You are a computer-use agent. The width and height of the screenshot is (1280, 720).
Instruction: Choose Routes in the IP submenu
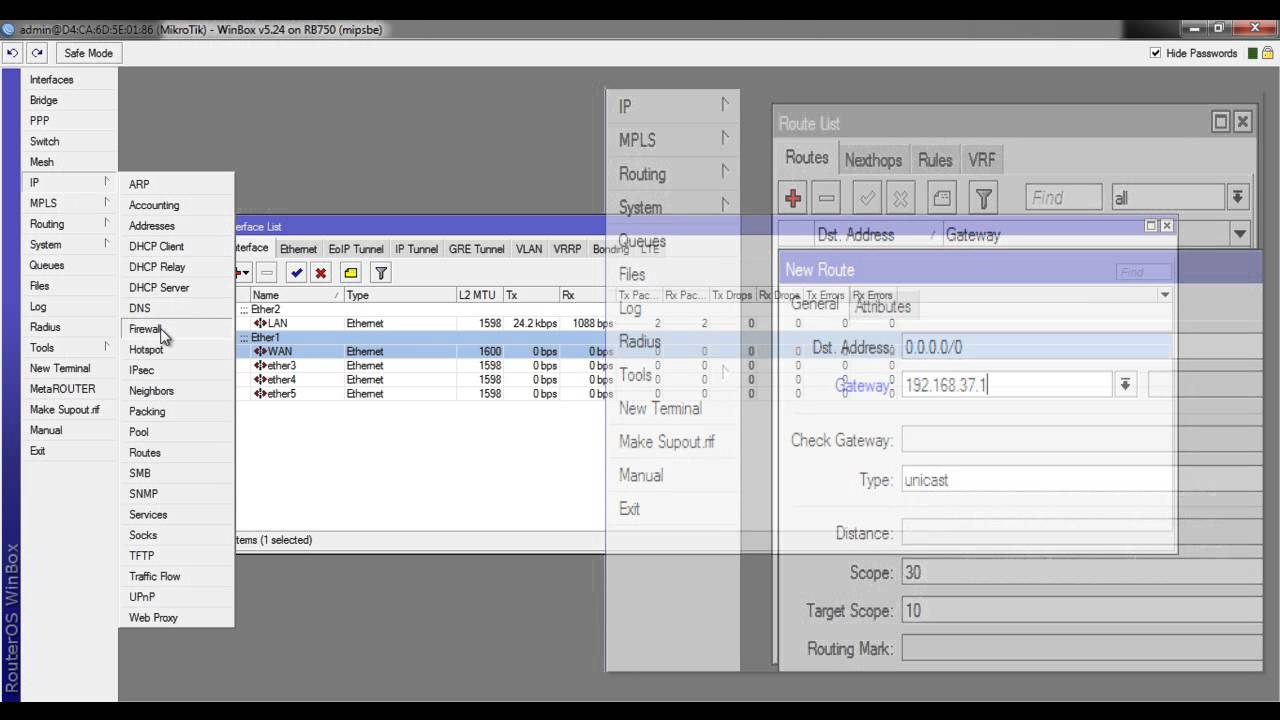[145, 452]
